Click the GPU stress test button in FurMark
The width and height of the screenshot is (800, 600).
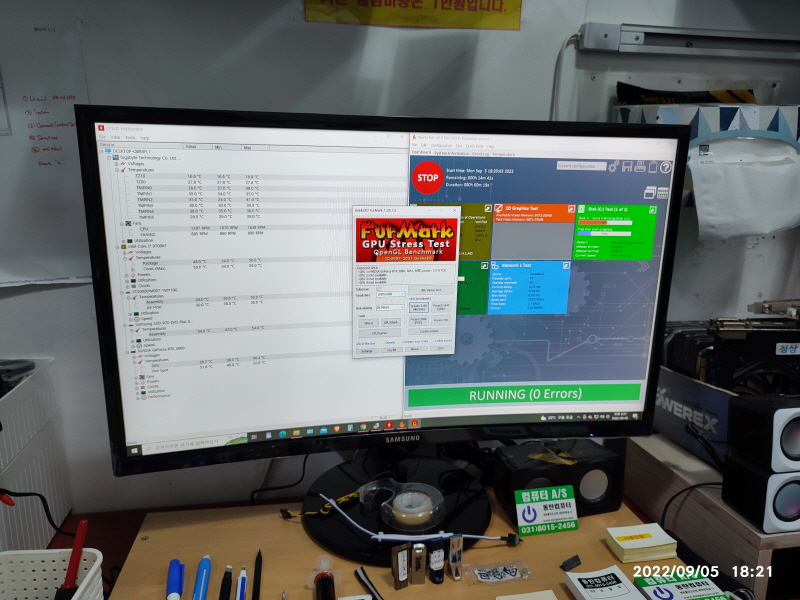coord(431,290)
